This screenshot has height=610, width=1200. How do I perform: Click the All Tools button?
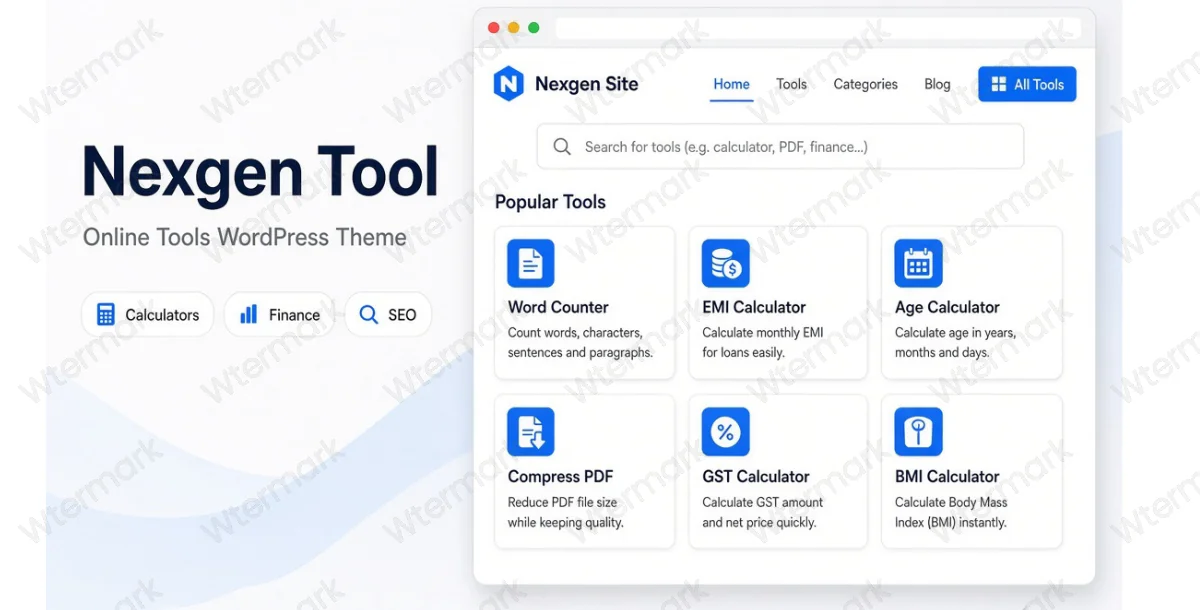tap(1027, 85)
